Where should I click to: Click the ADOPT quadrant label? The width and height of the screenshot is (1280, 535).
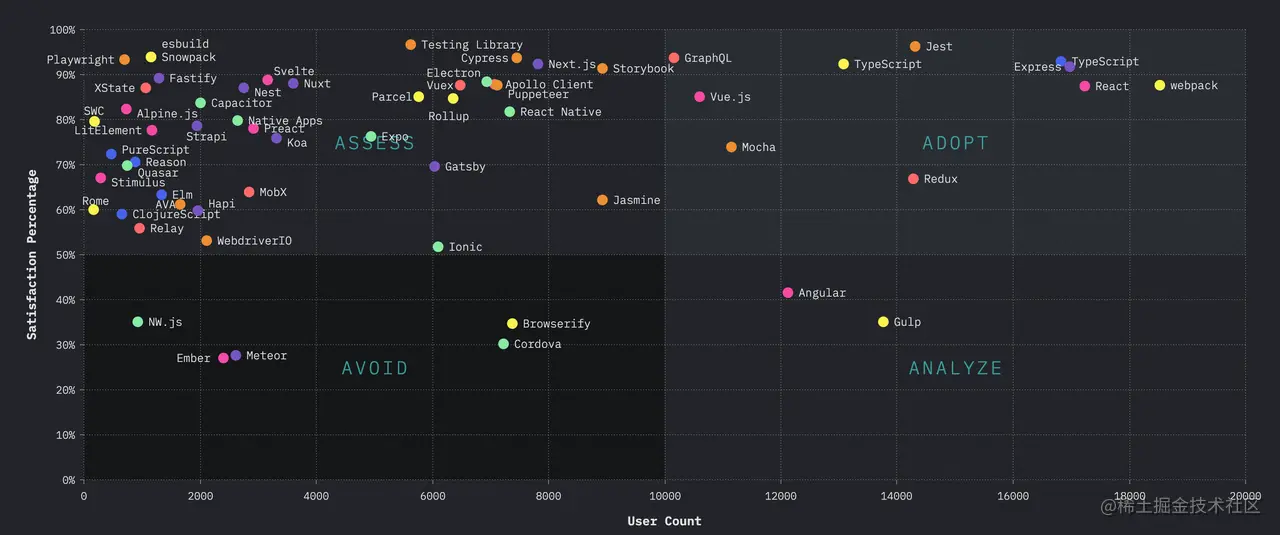(955, 143)
